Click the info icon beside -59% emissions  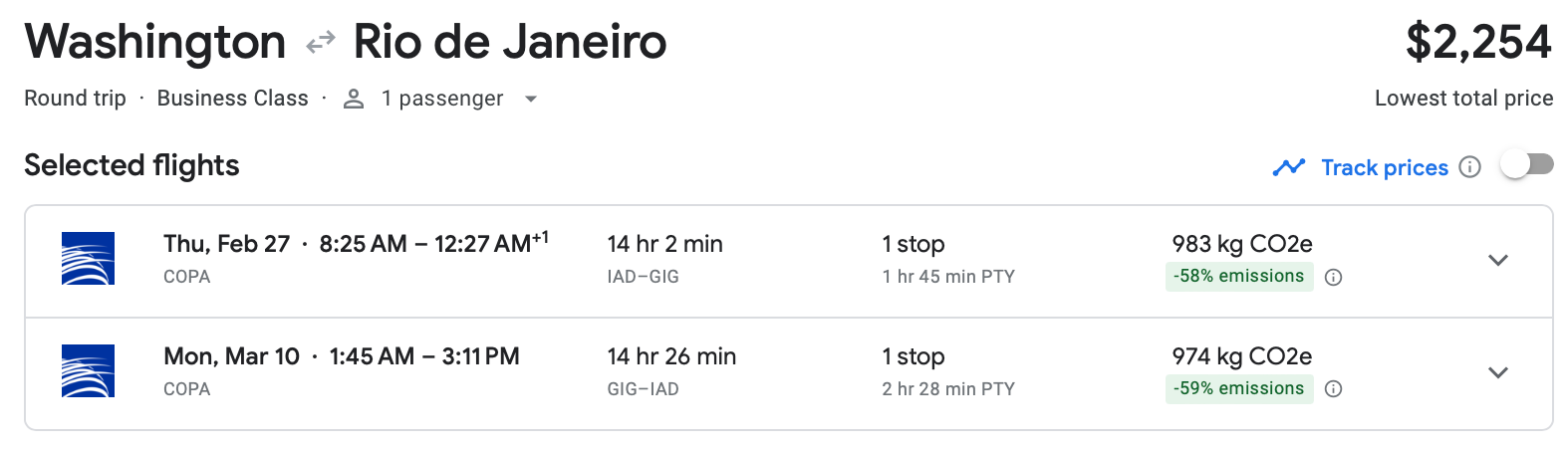pyautogui.click(x=1334, y=389)
